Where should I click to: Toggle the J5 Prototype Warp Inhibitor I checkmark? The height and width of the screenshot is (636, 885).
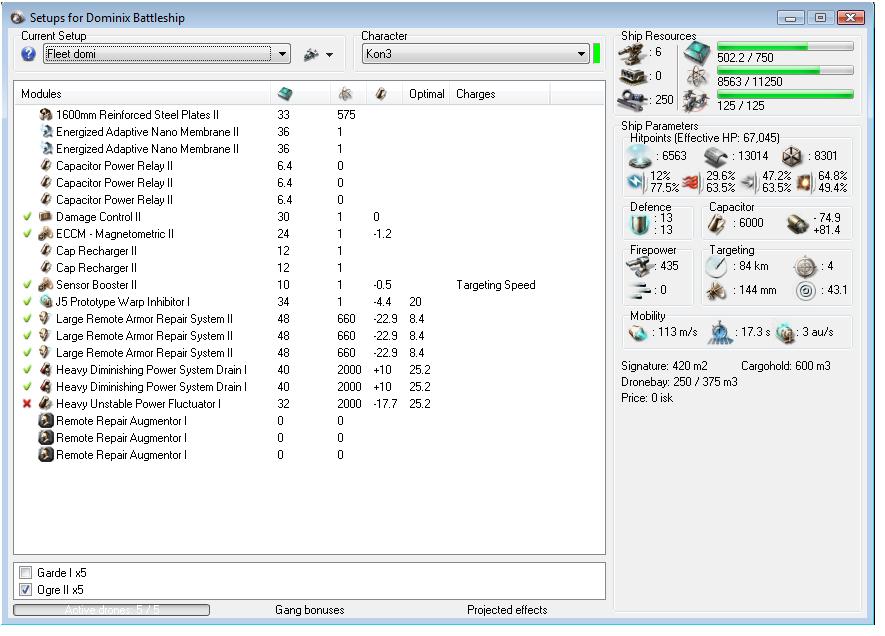click(27, 301)
